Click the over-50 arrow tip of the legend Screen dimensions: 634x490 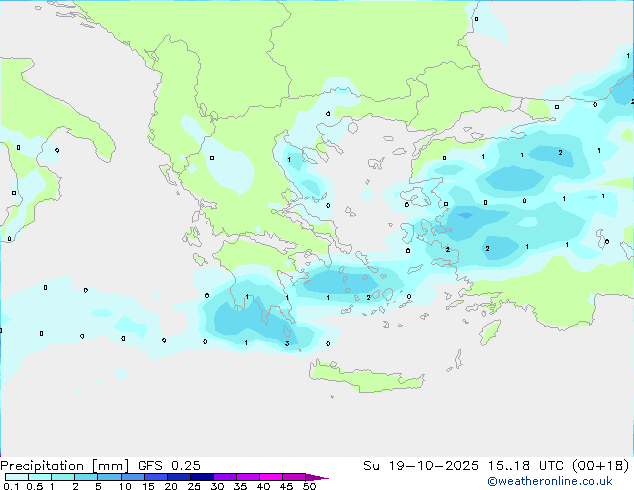[317, 477]
